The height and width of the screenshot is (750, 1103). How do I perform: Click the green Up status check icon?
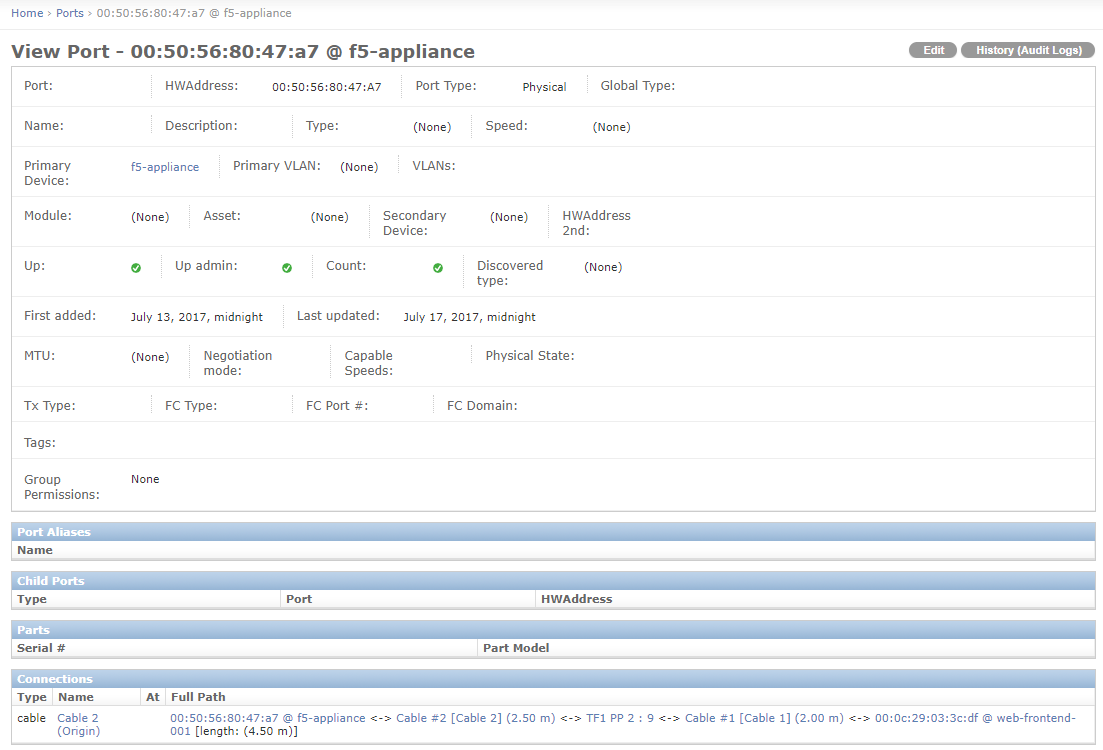(x=136, y=268)
